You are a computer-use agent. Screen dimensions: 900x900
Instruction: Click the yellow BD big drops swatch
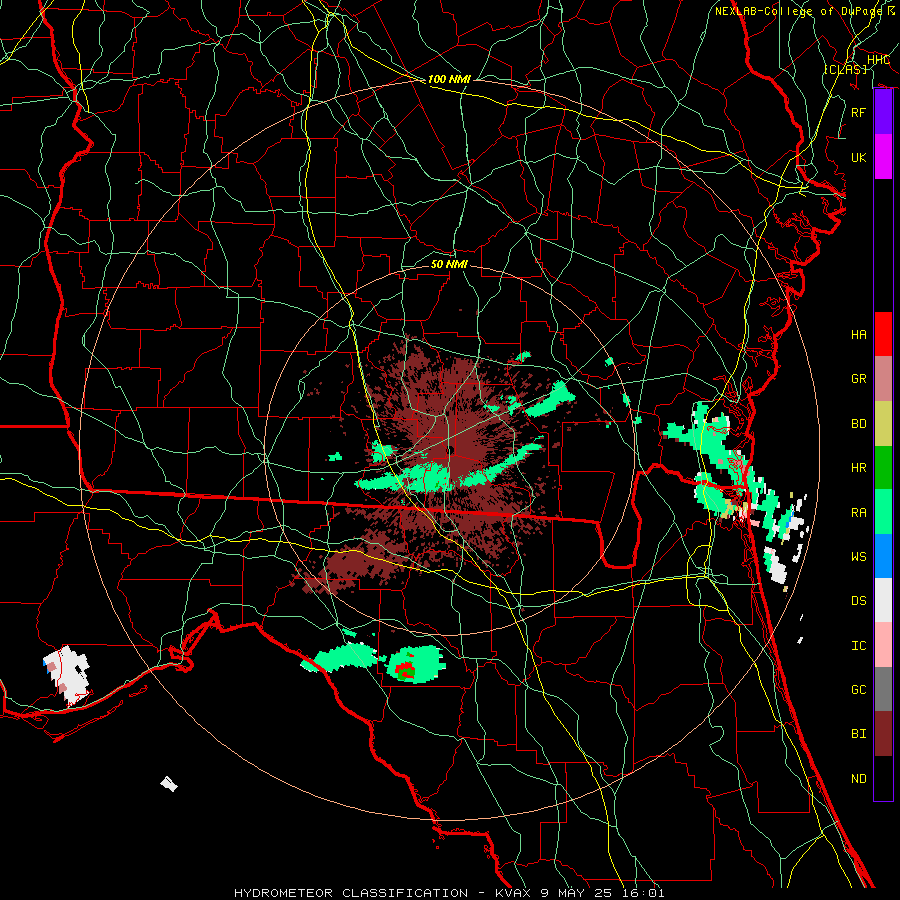883,423
